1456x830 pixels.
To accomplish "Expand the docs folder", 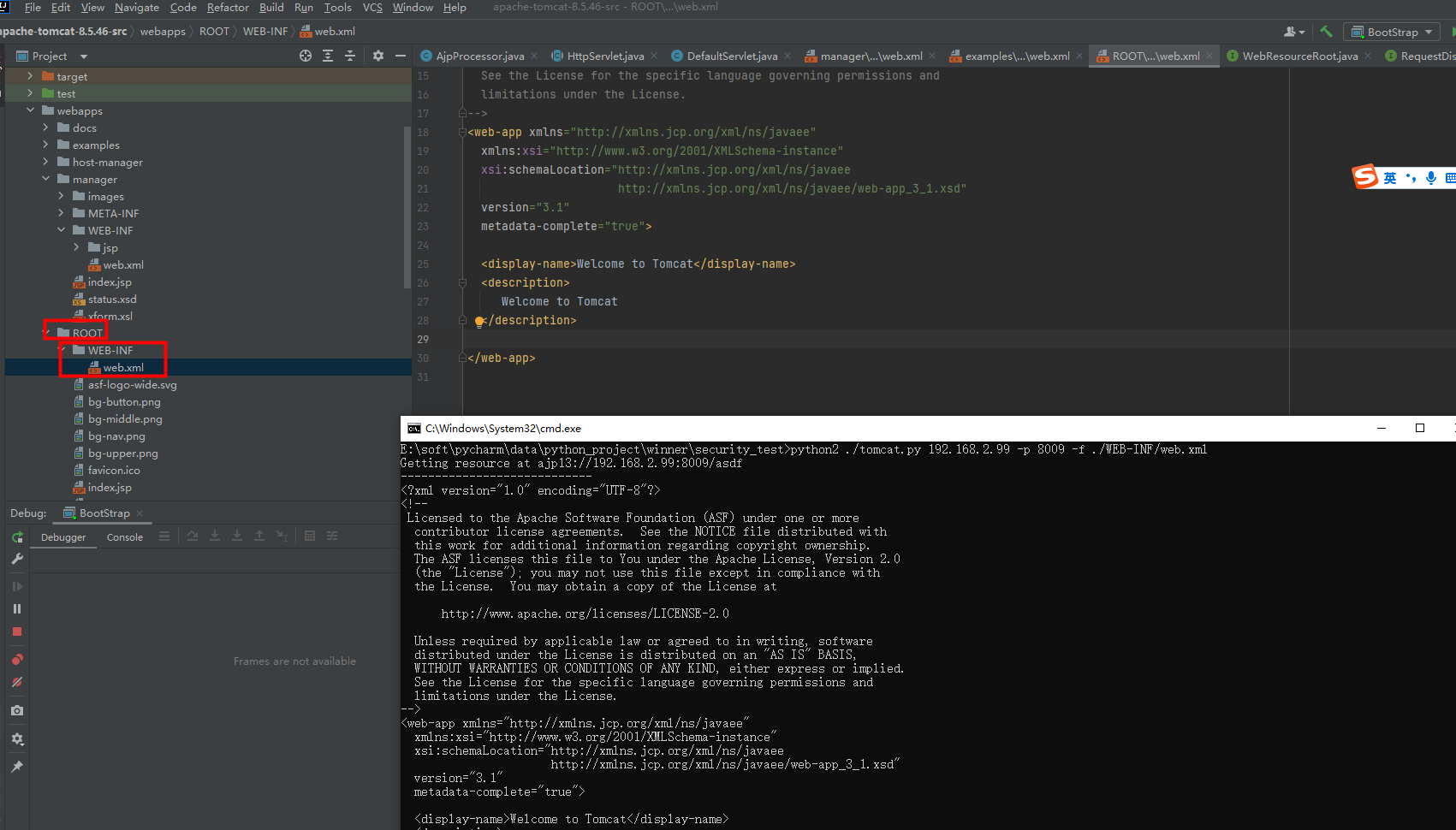I will click(45, 127).
